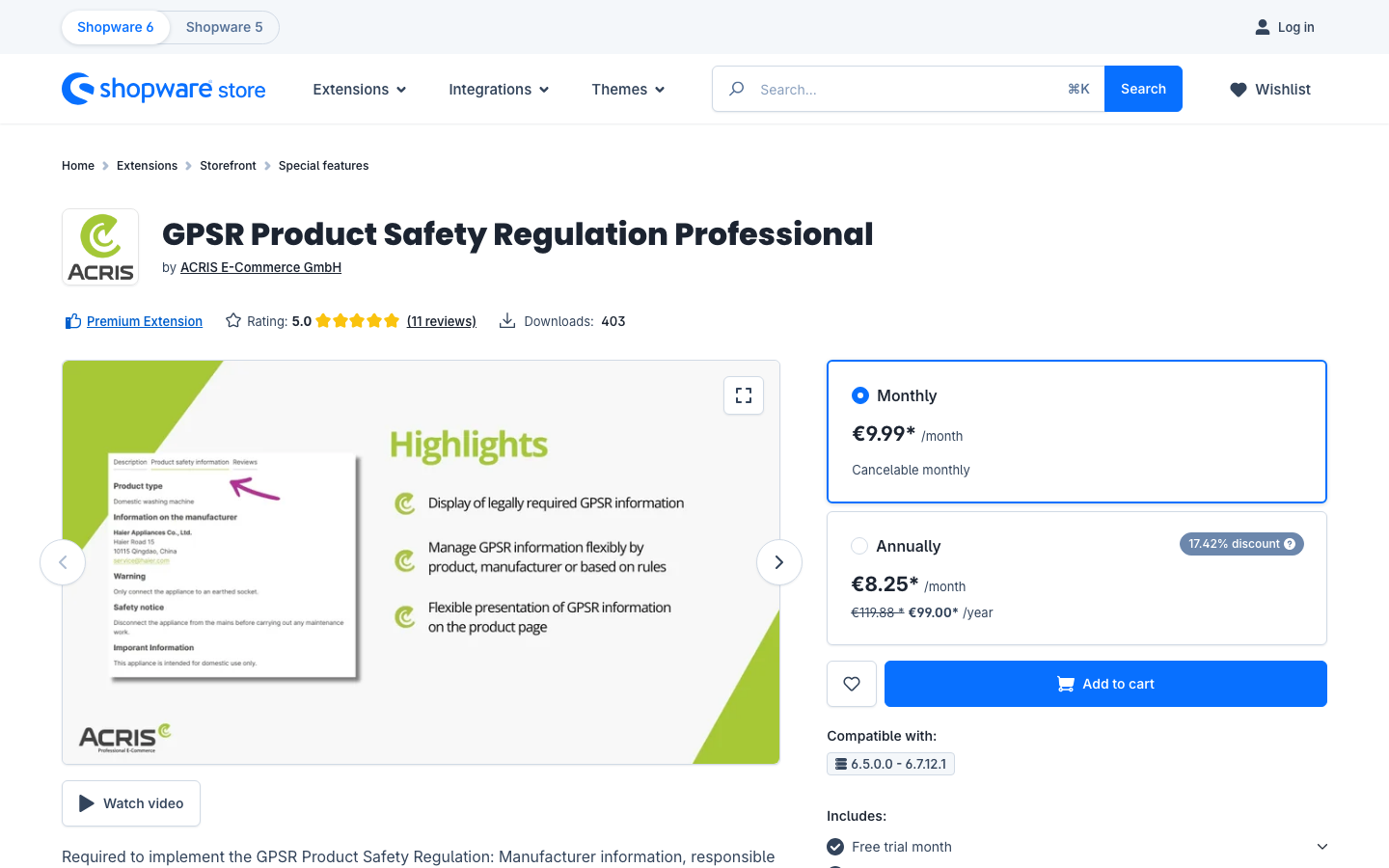Image resolution: width=1389 pixels, height=868 pixels.
Task: Open the Premium Extension link
Action: (x=145, y=321)
